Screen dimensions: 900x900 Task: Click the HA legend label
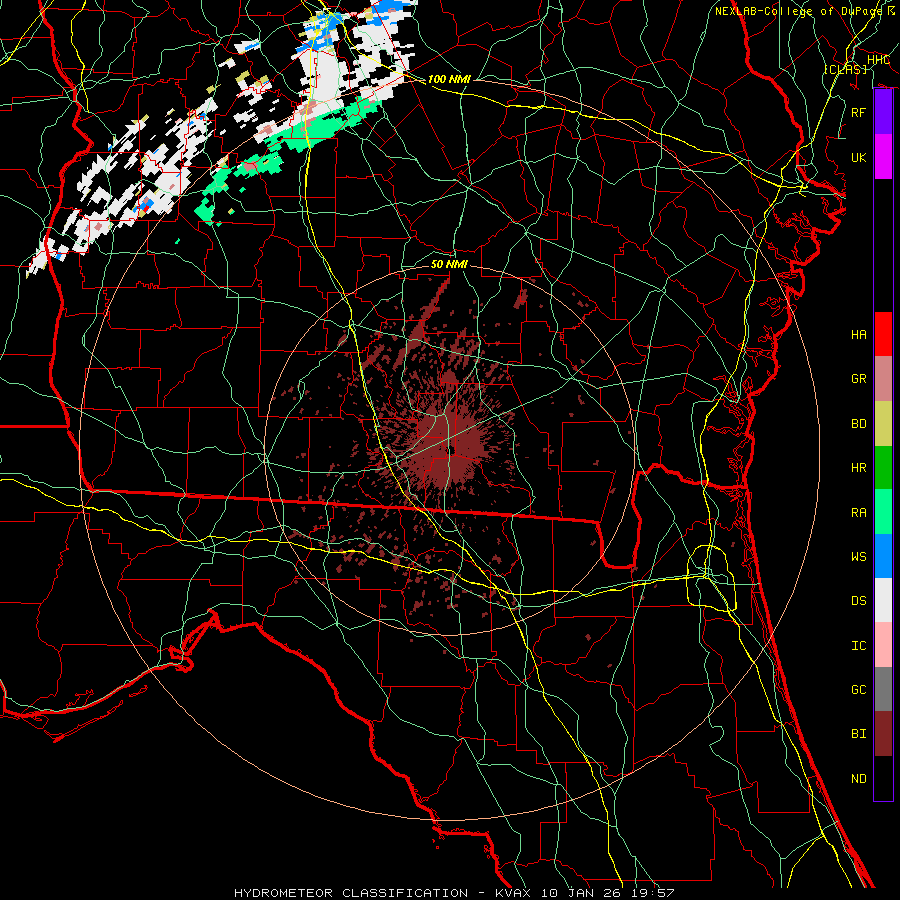pyautogui.click(x=858, y=334)
